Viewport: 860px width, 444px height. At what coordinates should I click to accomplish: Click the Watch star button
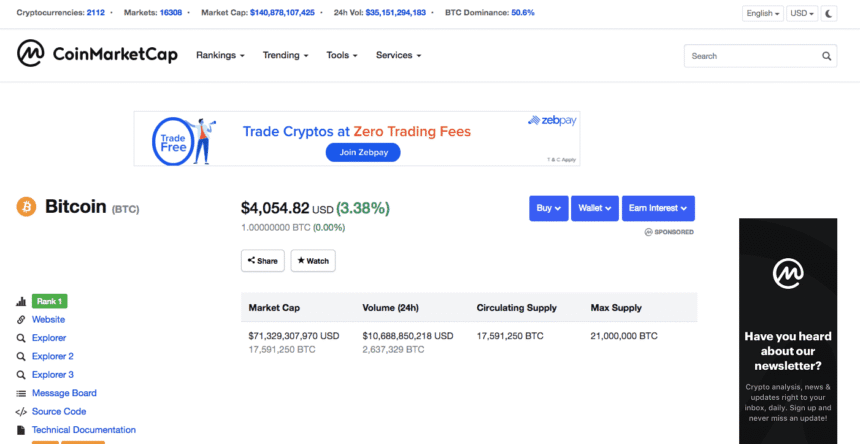tap(313, 261)
